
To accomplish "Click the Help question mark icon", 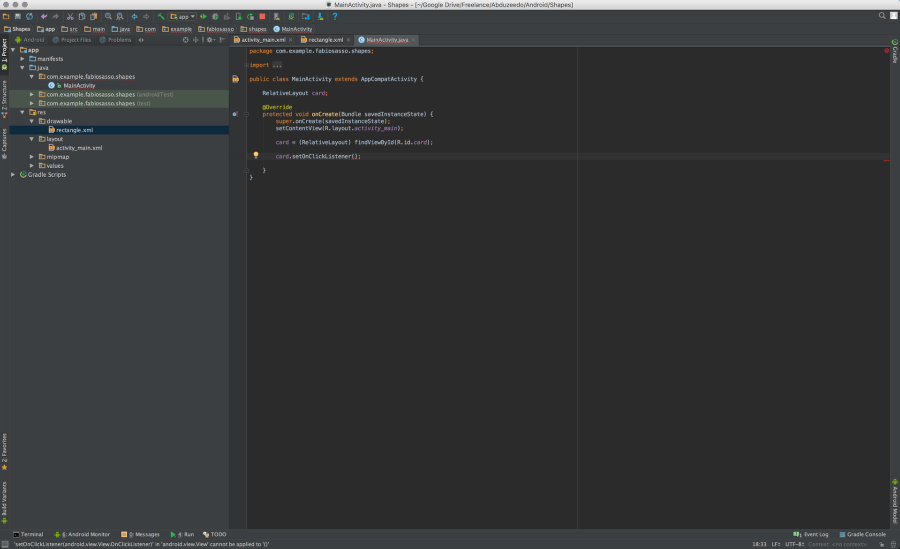I will 335,17.
